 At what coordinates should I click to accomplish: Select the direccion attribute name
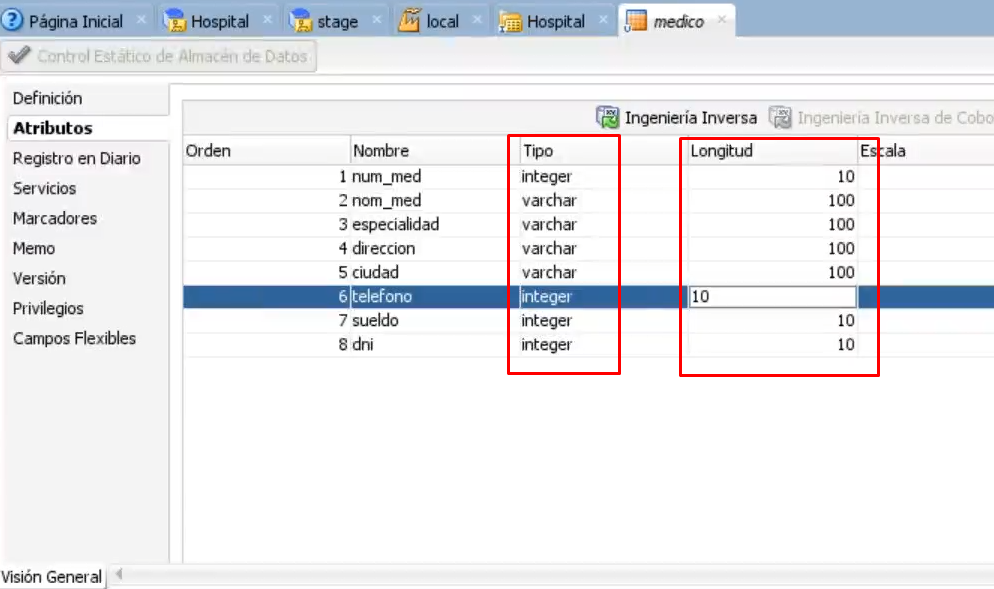[384, 249]
